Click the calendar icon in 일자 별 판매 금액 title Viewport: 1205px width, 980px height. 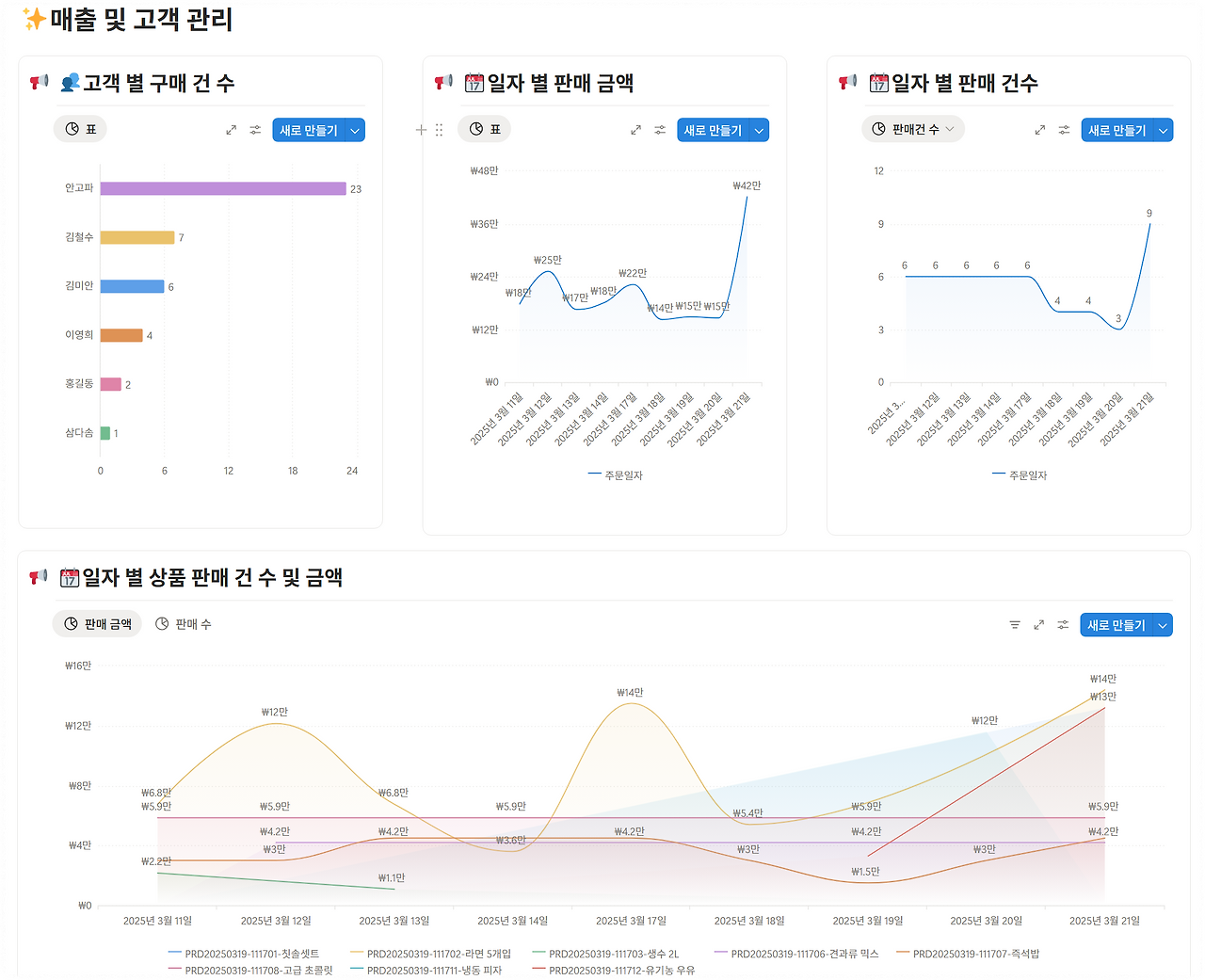[x=474, y=83]
